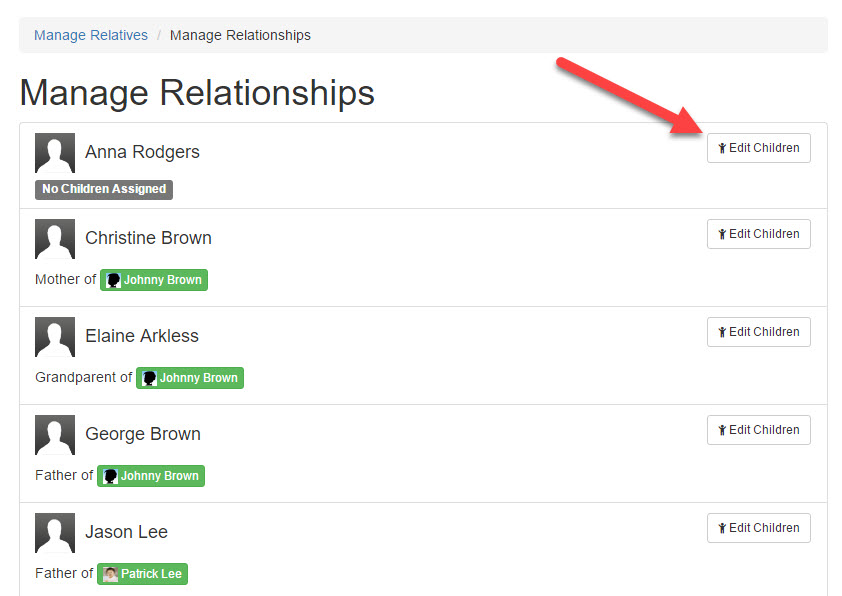Open Edit Children for George Brown
Image resolution: width=842 pixels, height=596 pixels.
click(758, 430)
